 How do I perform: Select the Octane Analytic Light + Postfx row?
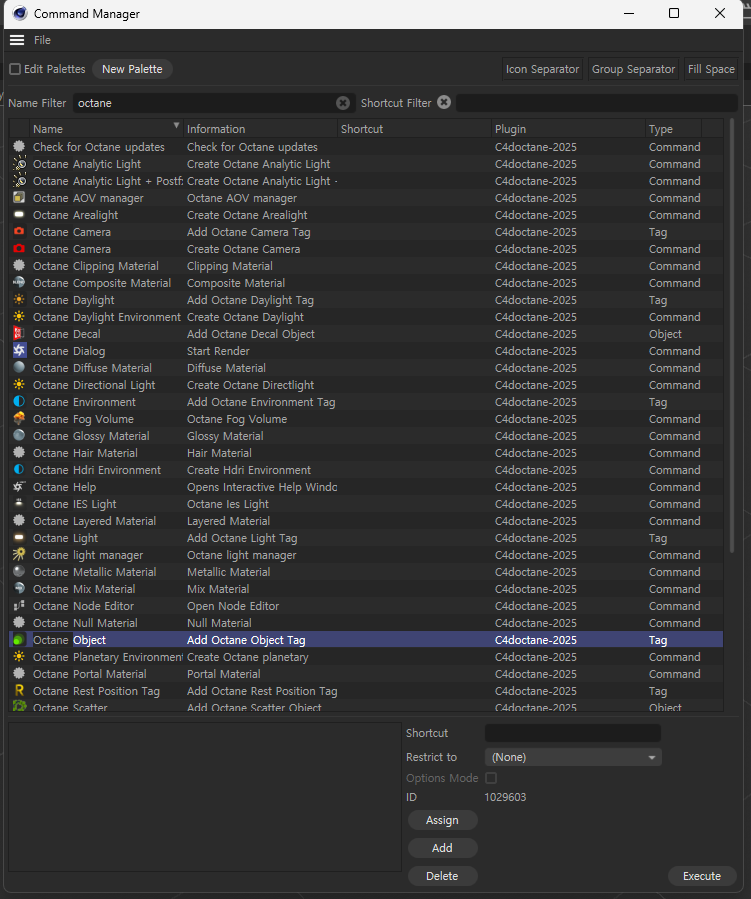tap(366, 181)
